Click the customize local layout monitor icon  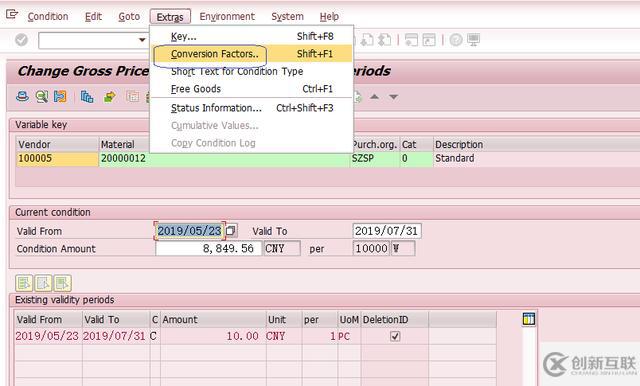click(x=473, y=40)
